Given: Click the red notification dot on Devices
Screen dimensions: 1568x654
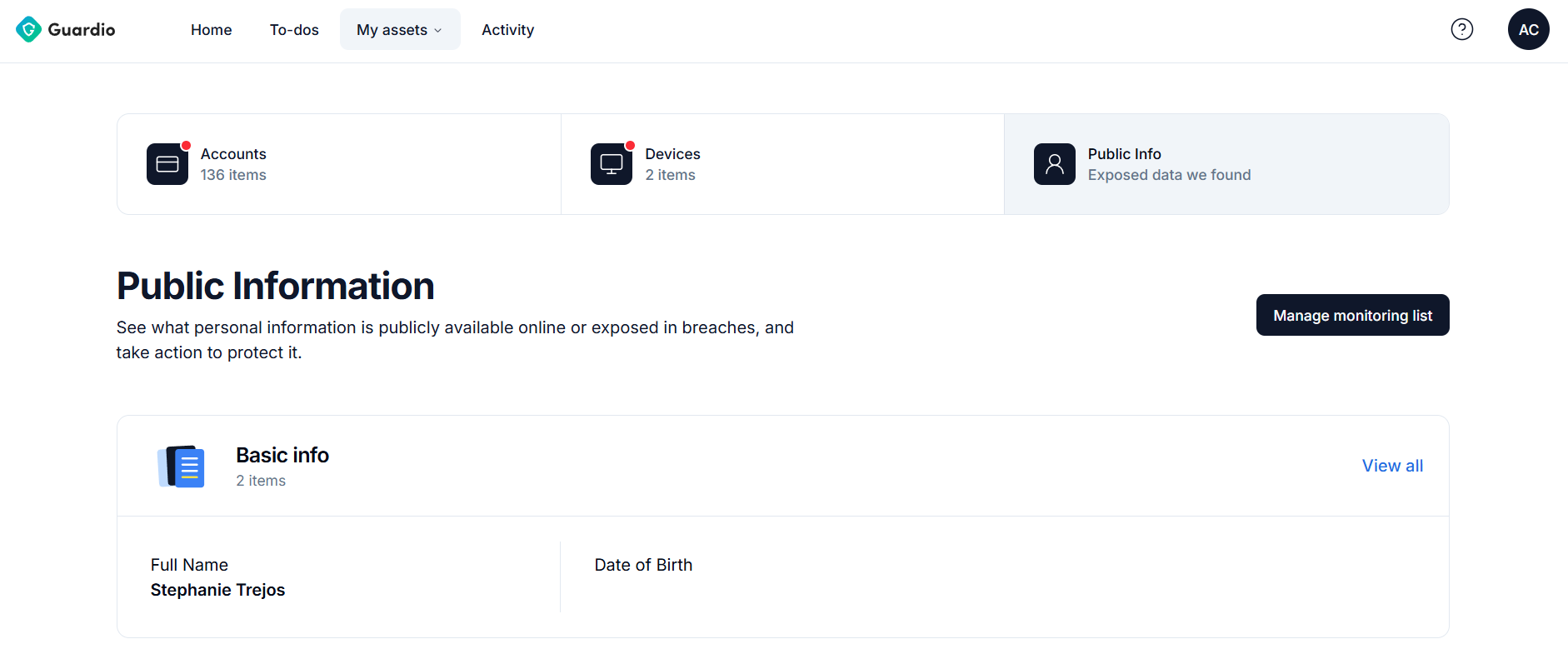Looking at the screenshot, I should (630, 144).
